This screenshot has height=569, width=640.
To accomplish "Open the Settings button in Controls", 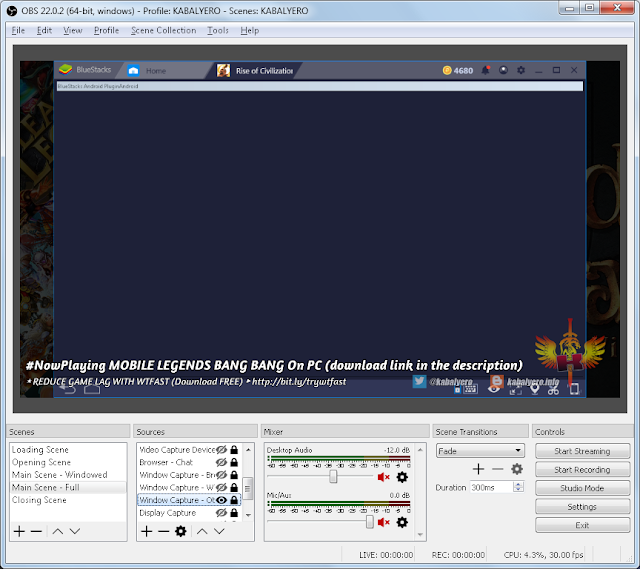I will click(582, 507).
